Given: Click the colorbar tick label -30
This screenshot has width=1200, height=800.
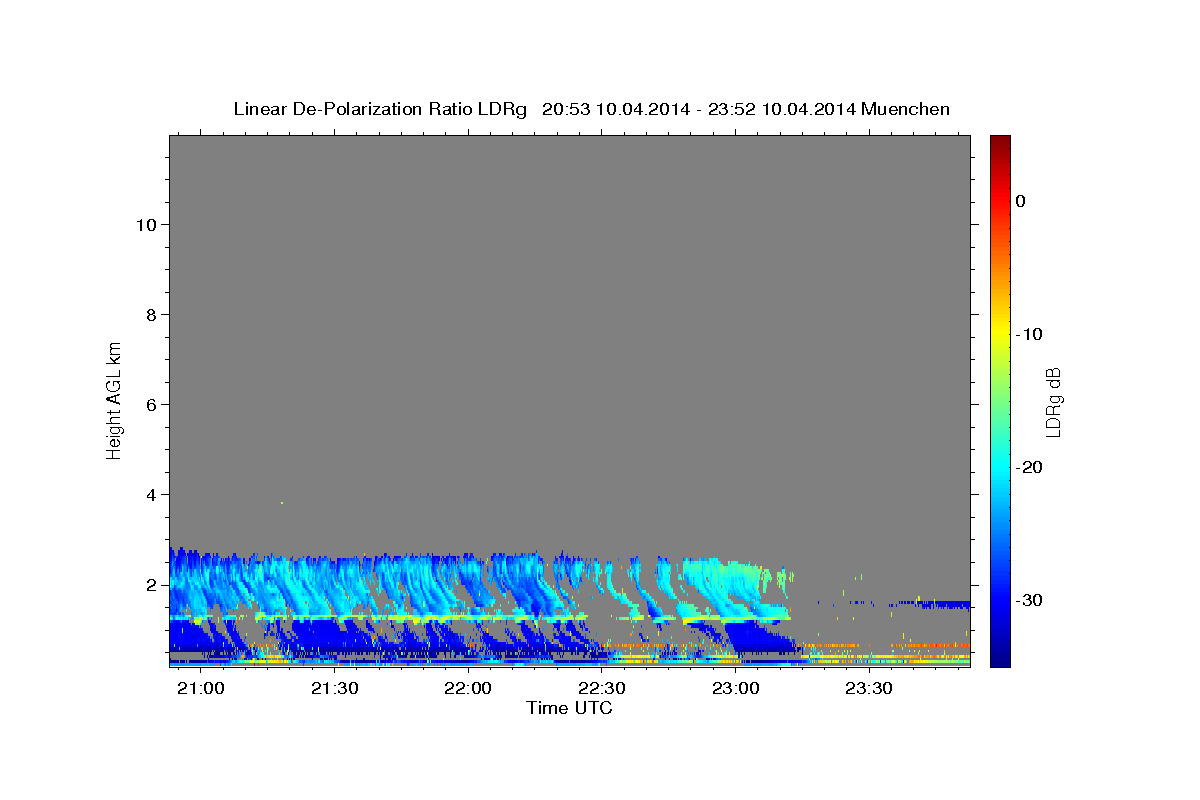Looking at the screenshot, I should 1029,600.
